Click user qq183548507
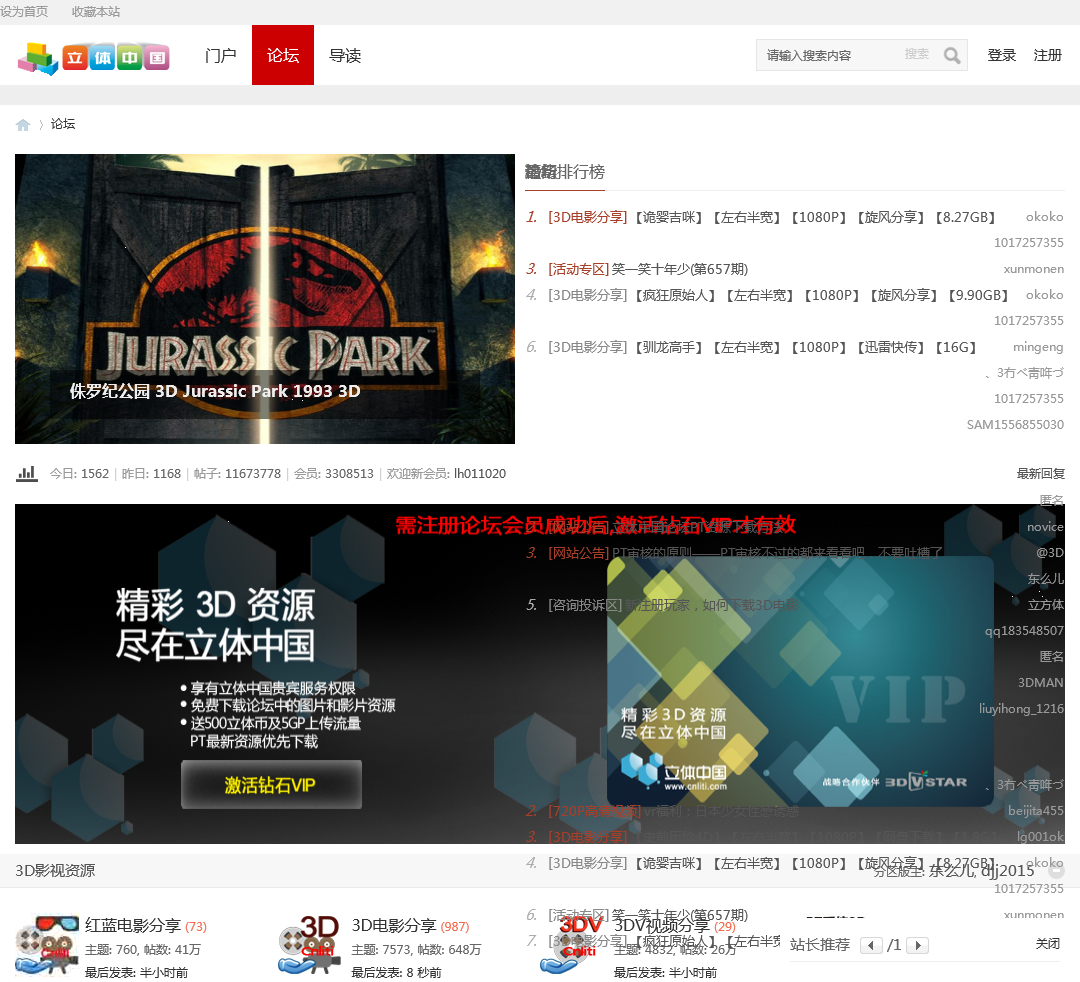Screen dimensions: 1080x982 point(1024,631)
